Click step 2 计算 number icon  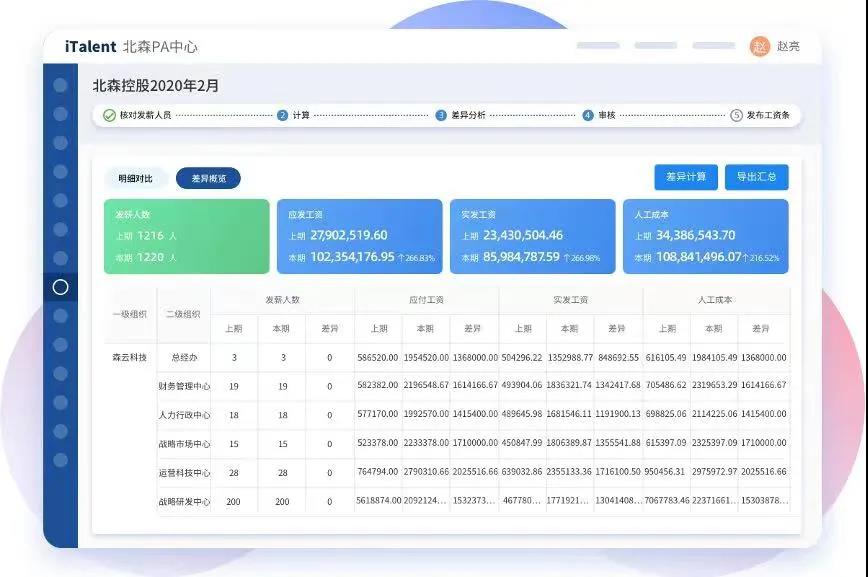283,115
